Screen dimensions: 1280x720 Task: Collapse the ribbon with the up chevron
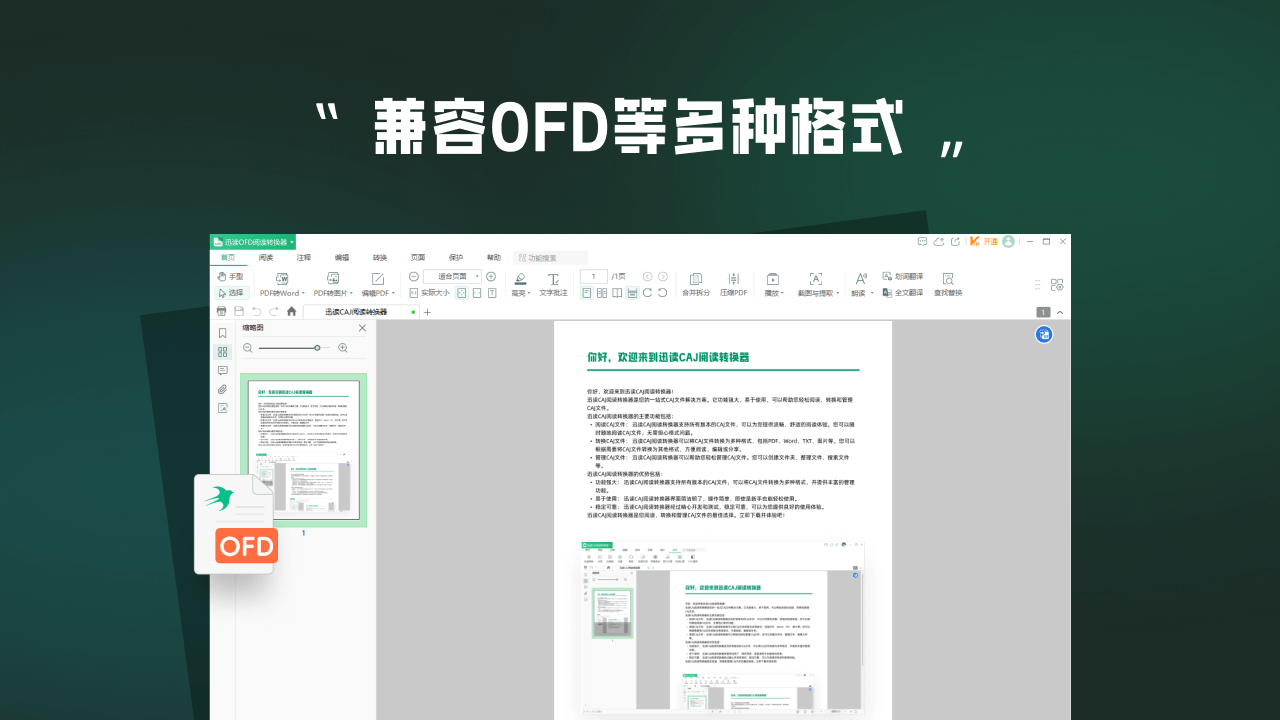tap(1060, 313)
